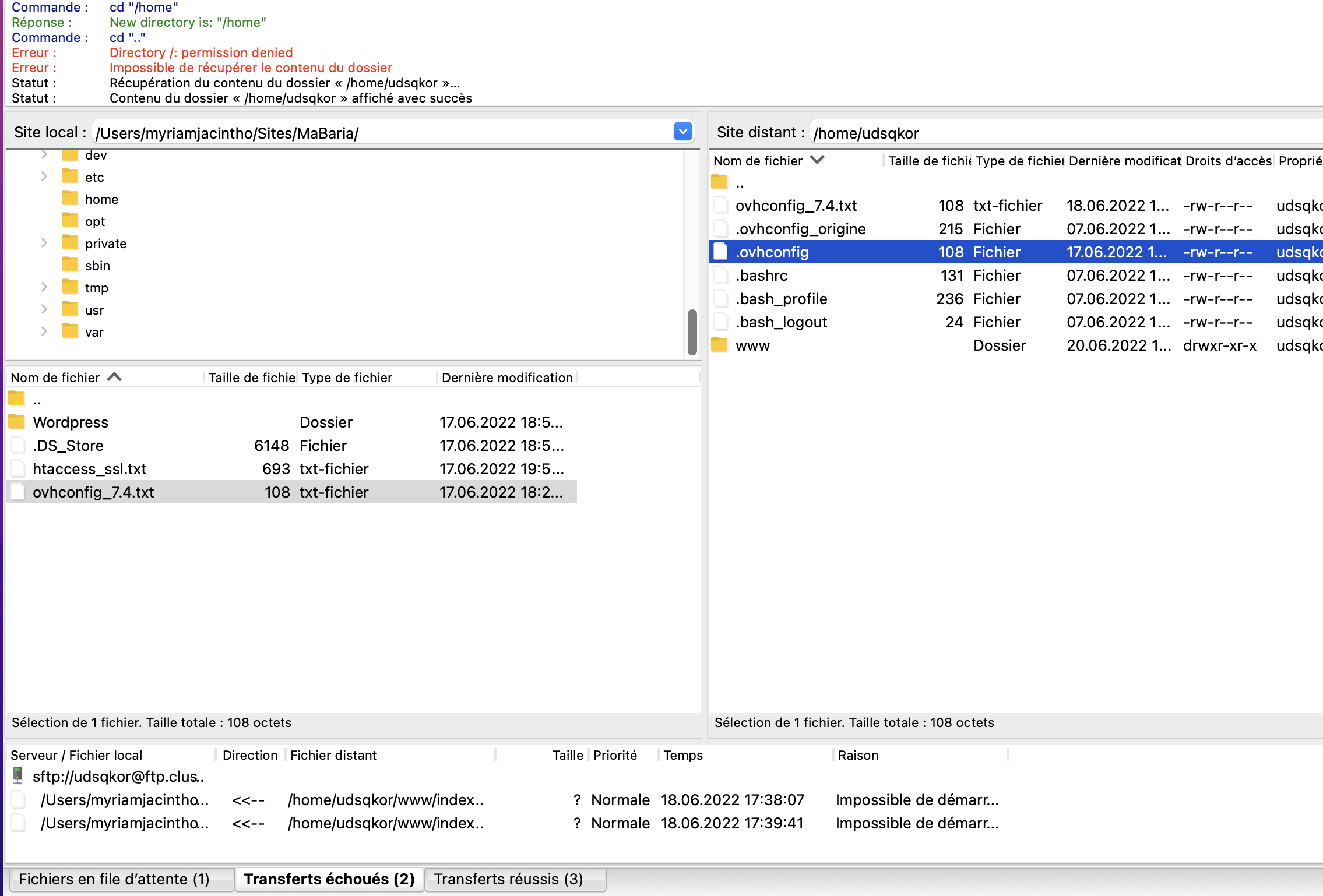Switch to Fichiers en file d'attente tab
Viewport: 1323px width, 896px height.
[114, 879]
